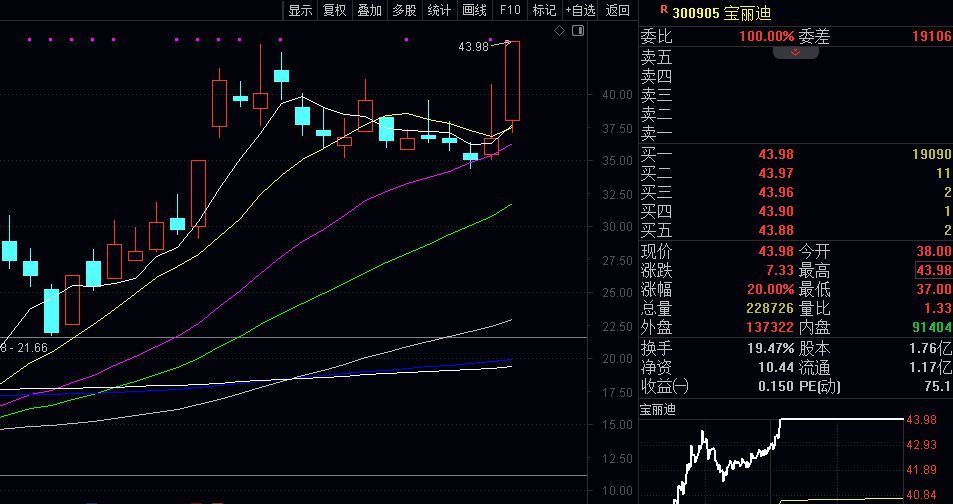Click the 买一 volume 19090
Screen dimensions: 953x504
(x=932, y=155)
